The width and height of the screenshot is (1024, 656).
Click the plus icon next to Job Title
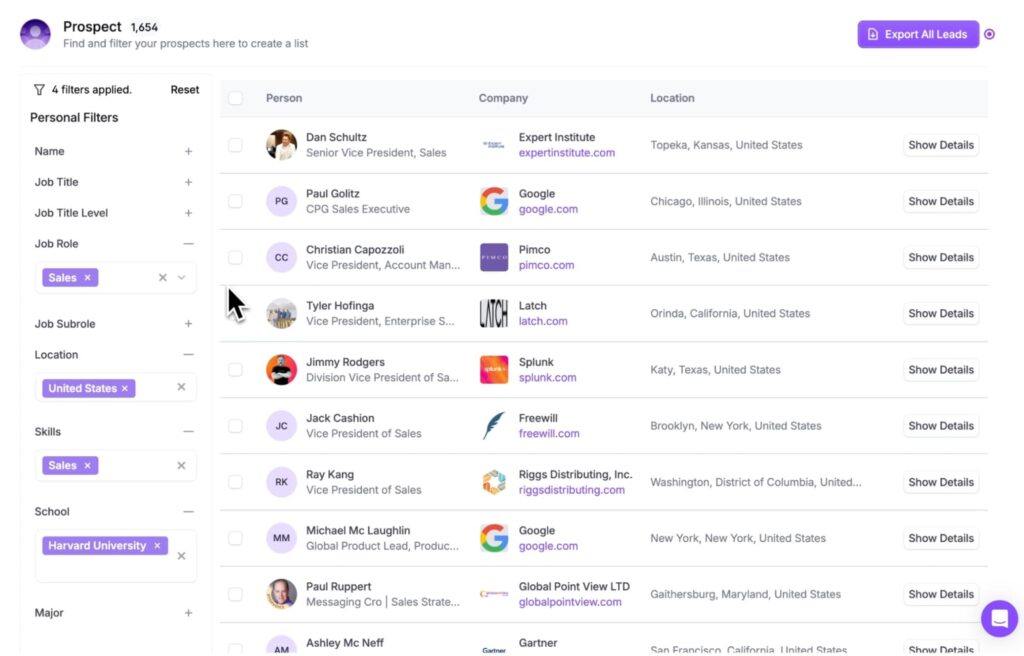pos(188,182)
